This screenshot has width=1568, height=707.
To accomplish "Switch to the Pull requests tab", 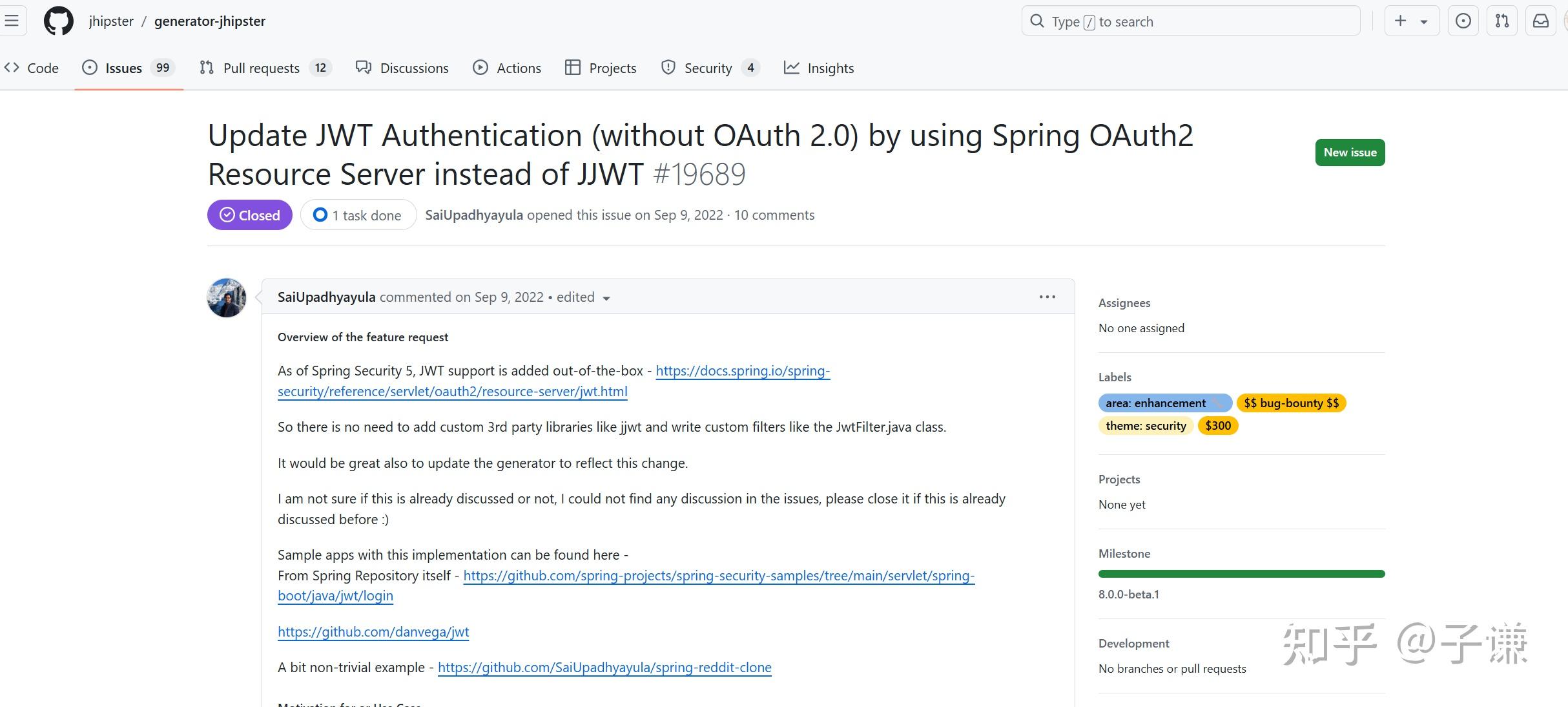I will click(x=265, y=68).
